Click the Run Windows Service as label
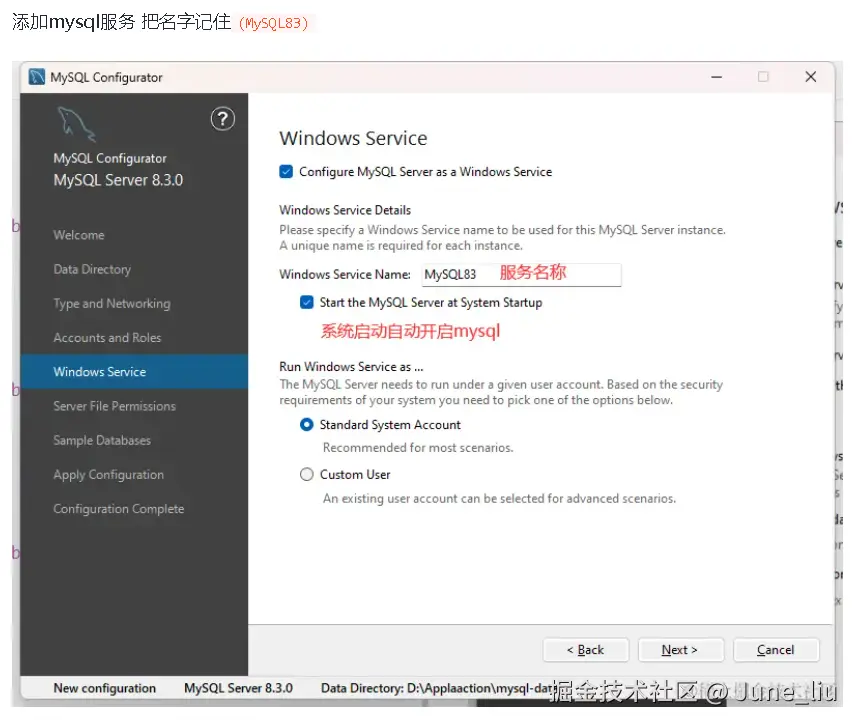860x727 pixels. point(351,366)
